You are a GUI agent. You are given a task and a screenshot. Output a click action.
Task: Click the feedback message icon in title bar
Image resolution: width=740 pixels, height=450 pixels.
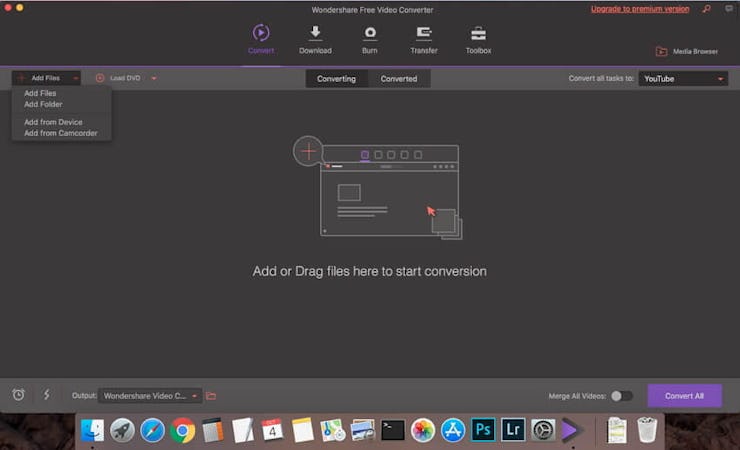(729, 8)
